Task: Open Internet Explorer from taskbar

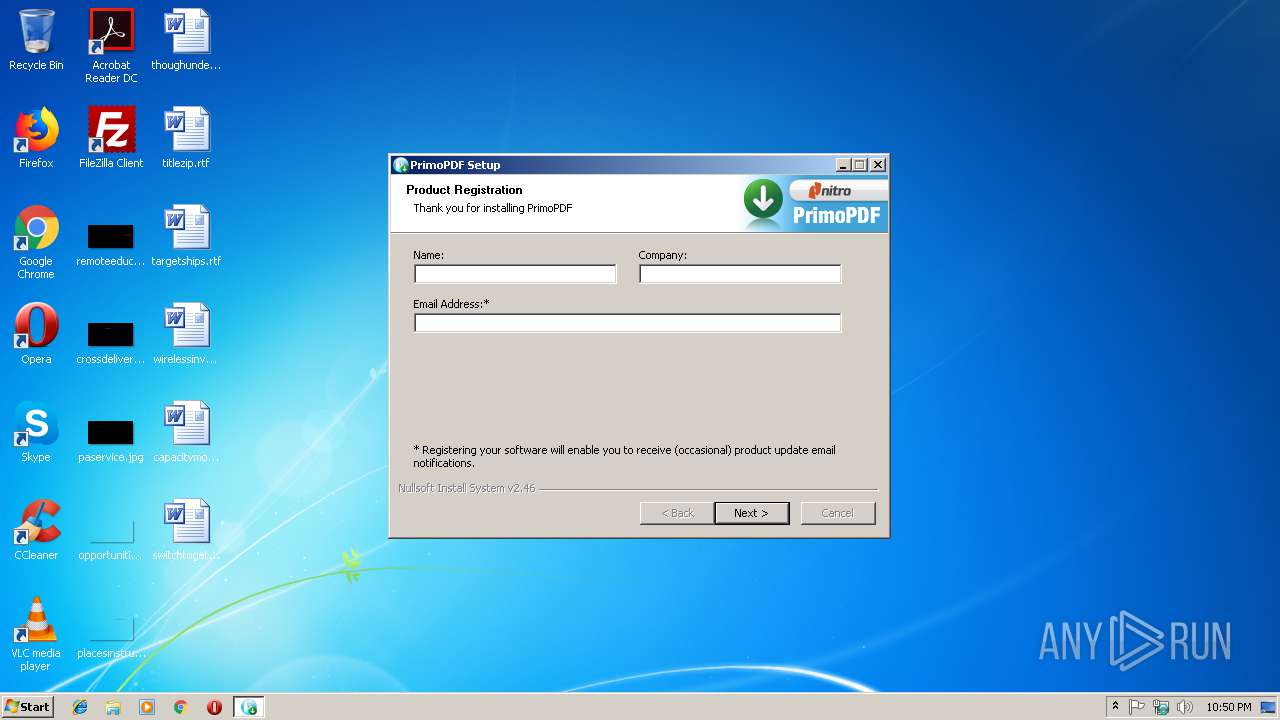Action: tap(80, 707)
